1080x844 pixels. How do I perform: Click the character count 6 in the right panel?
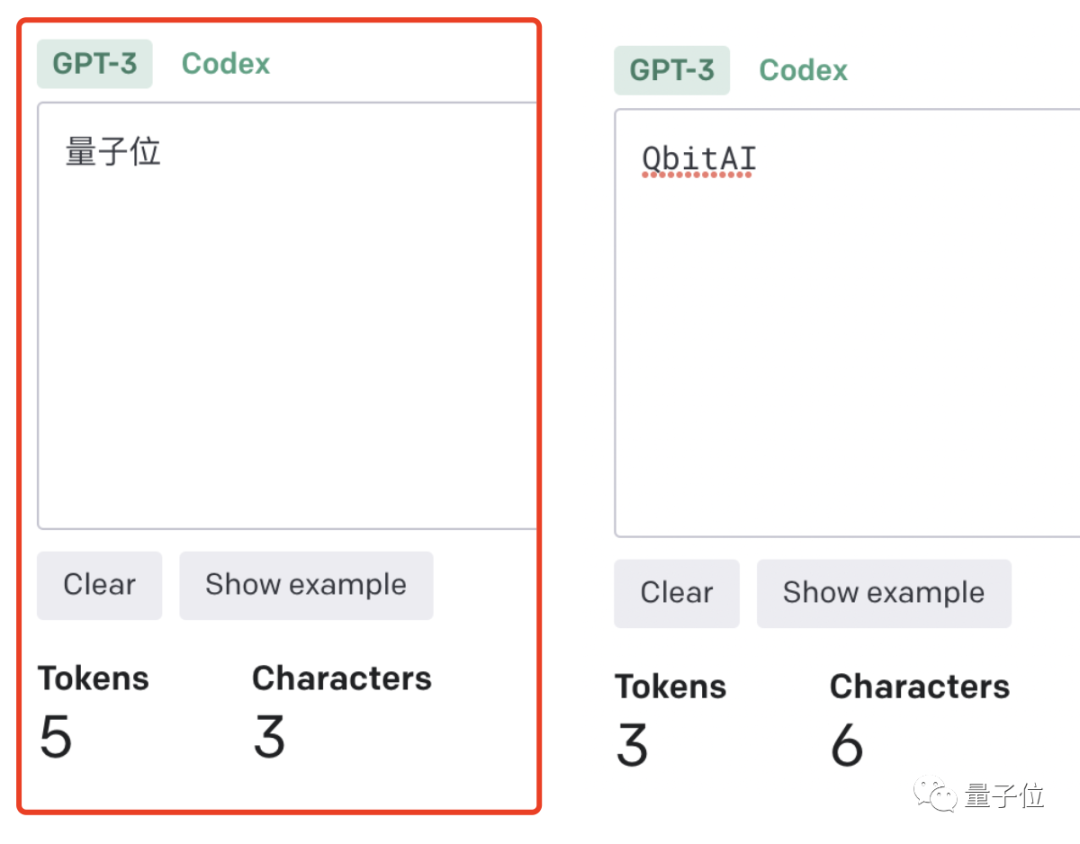(847, 746)
